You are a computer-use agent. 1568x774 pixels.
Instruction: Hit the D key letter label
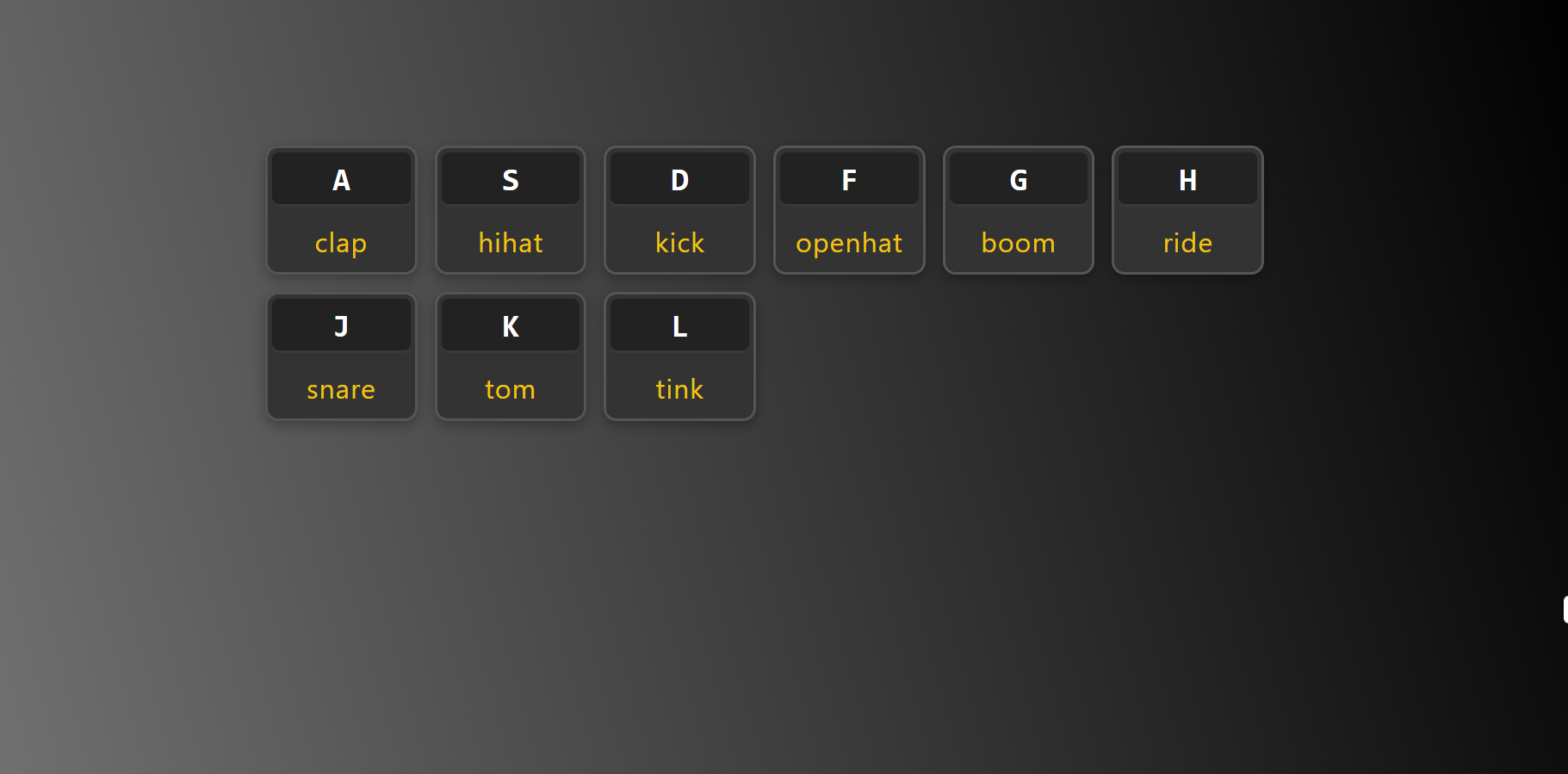coord(679,180)
